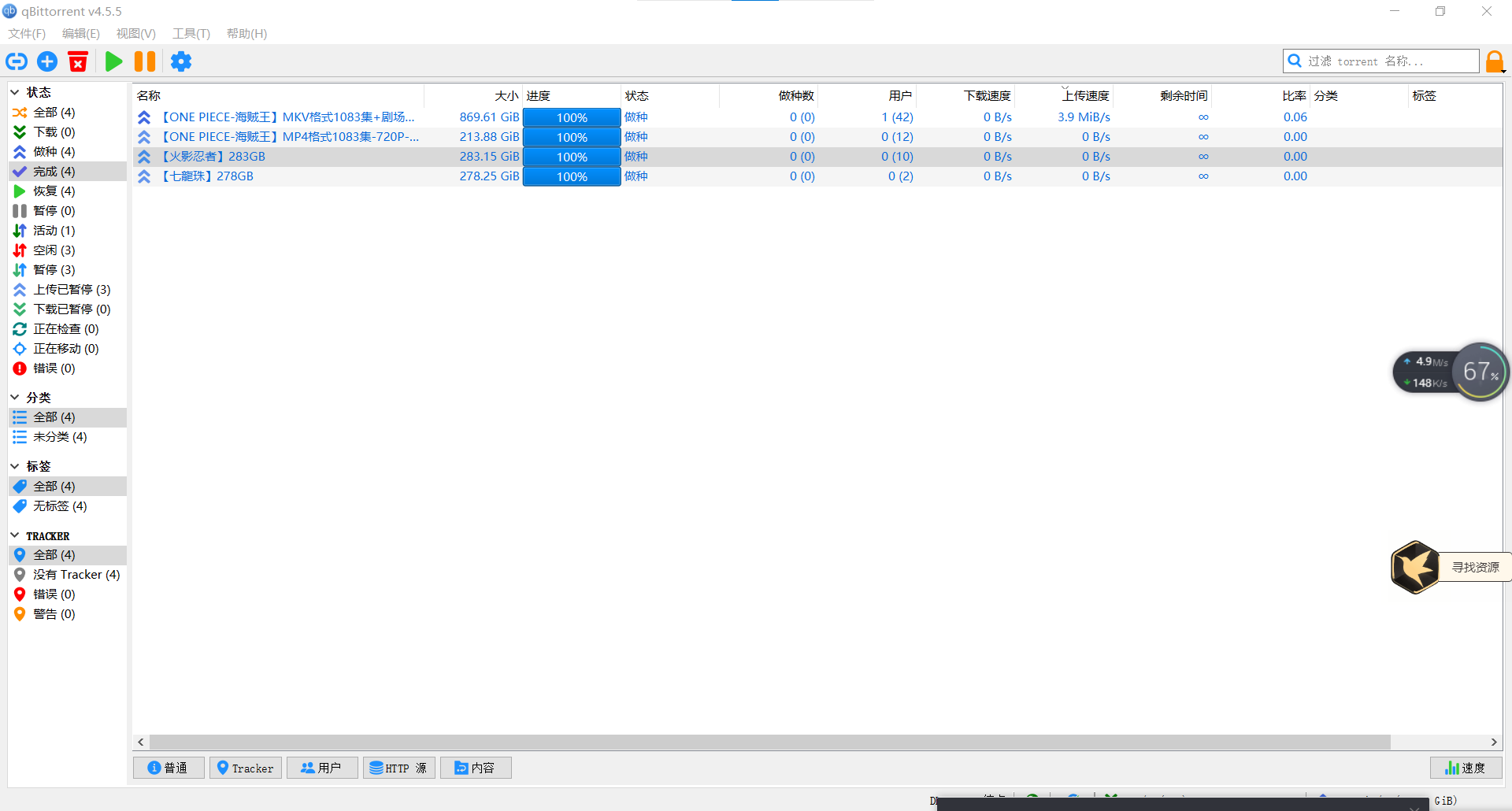
Task: Select the 七龍珠 278GB torrent row
Action: click(x=817, y=176)
